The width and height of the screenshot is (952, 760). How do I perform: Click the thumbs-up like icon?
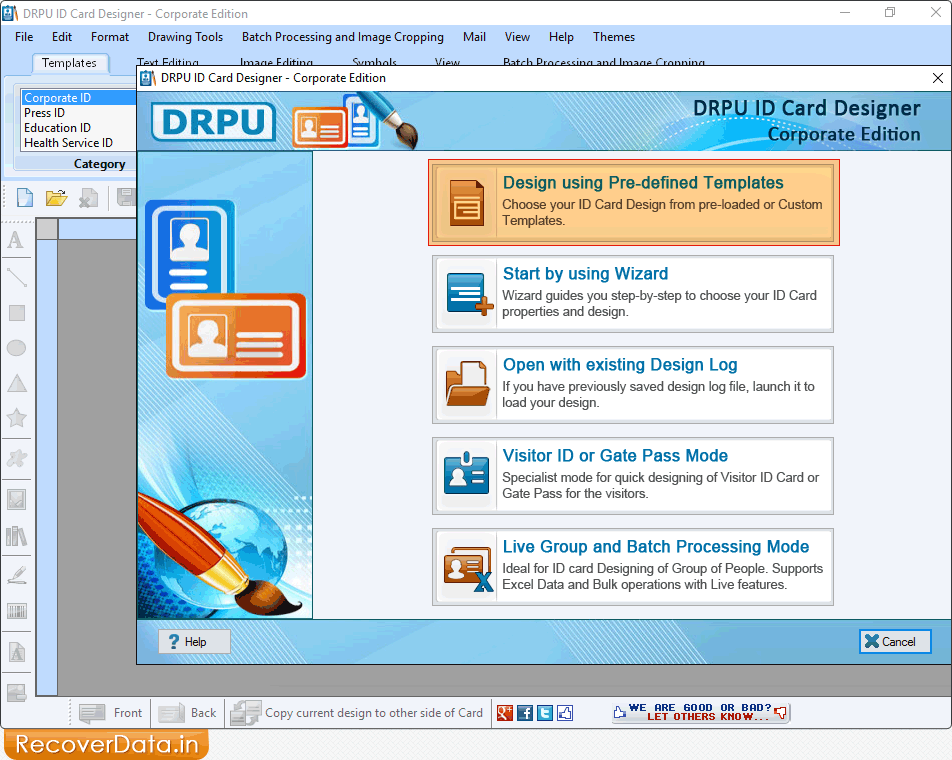point(565,713)
